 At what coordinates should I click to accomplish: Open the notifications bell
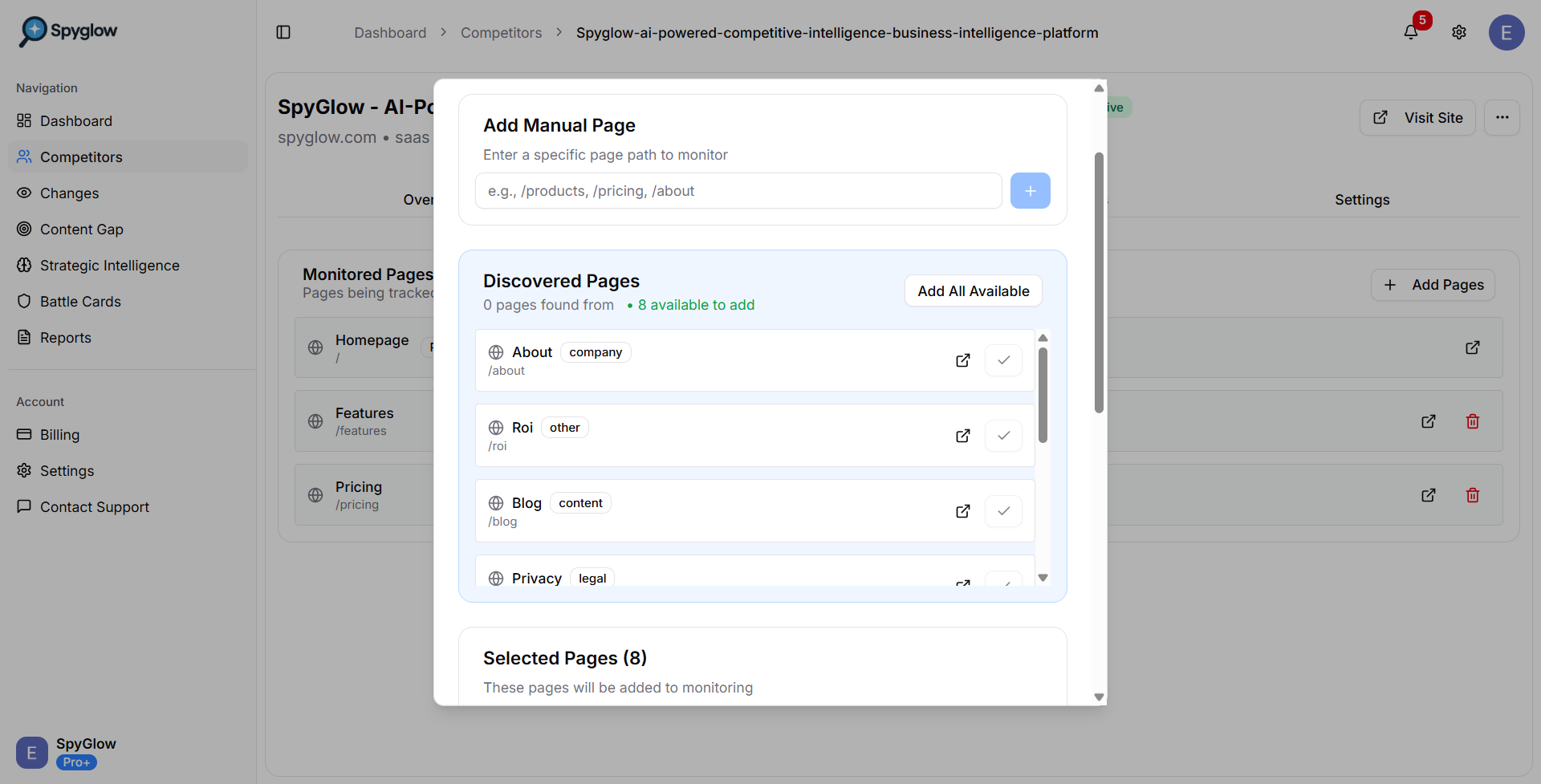(x=1411, y=32)
